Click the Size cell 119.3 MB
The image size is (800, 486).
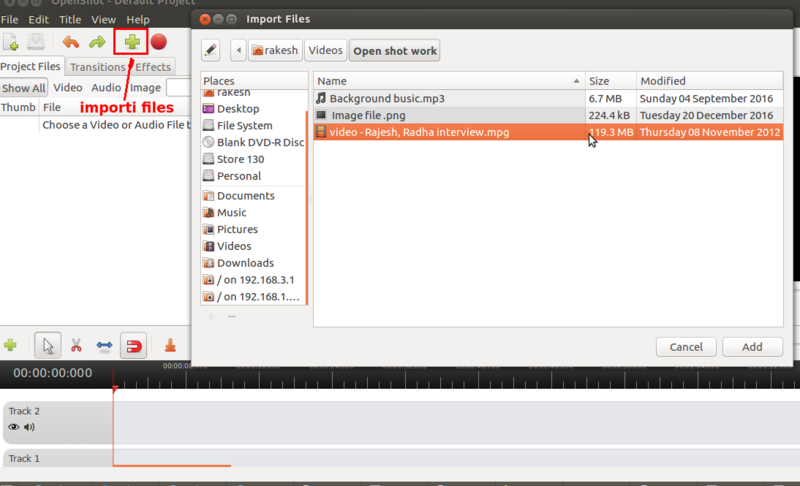tap(611, 132)
